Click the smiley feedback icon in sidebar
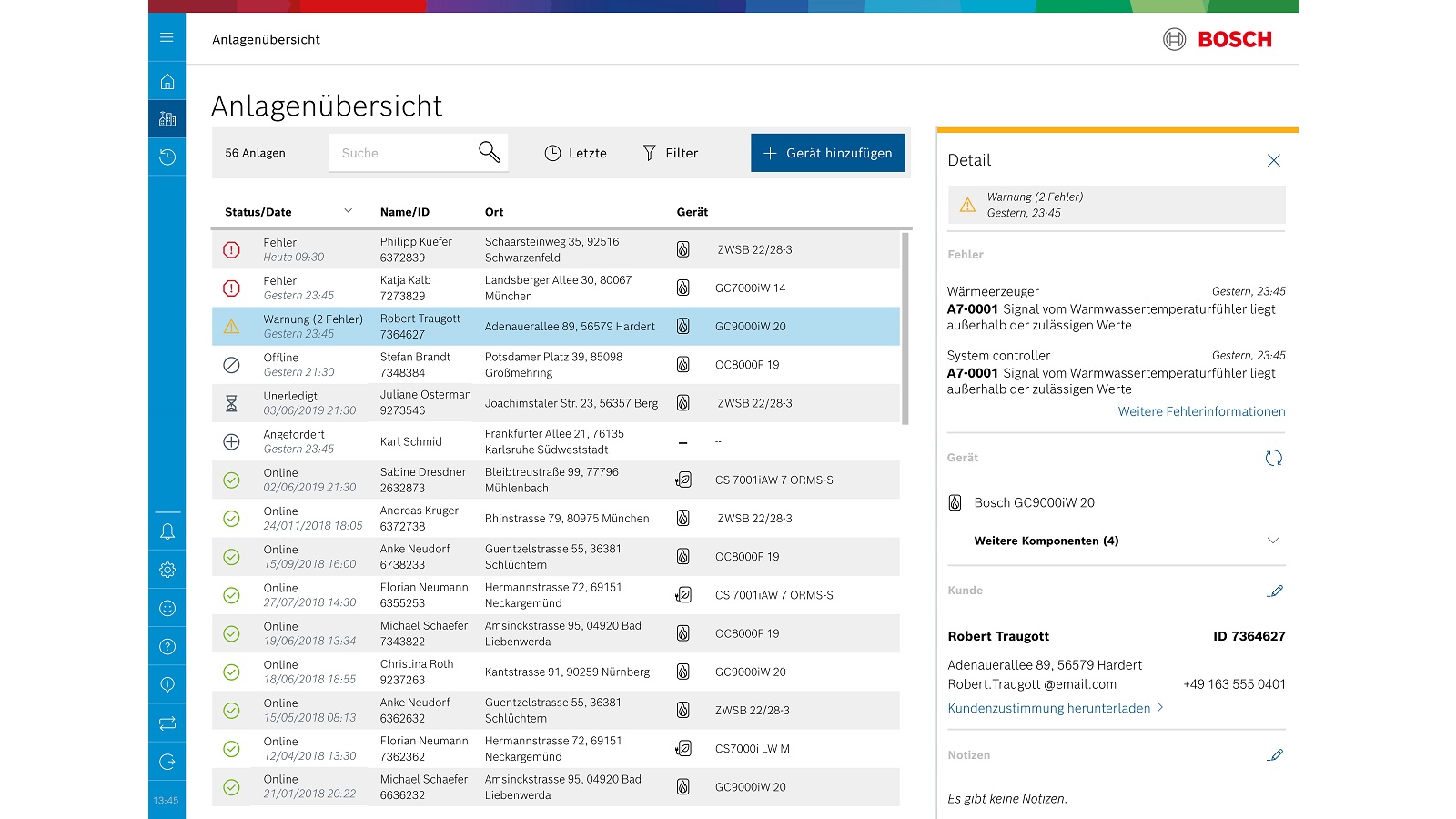This screenshot has height=819, width=1456. [x=167, y=608]
